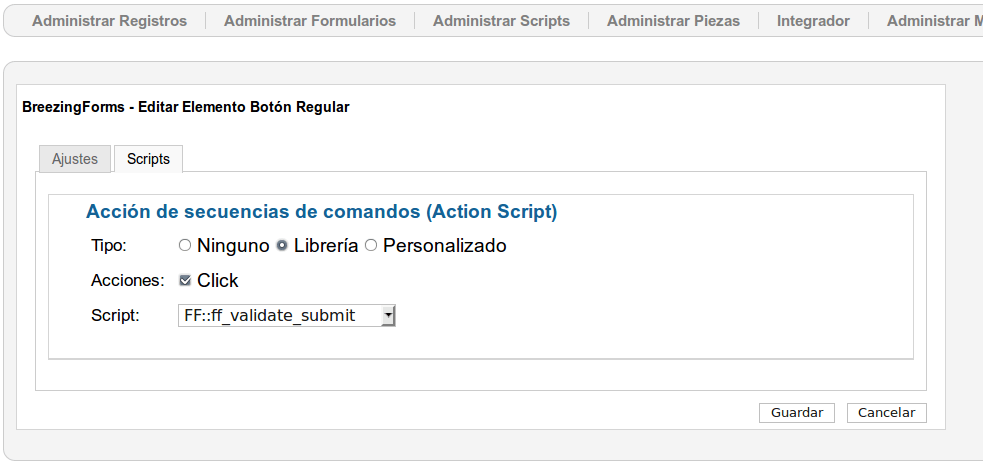The width and height of the screenshot is (983, 461).
Task: Click the Personalizado label text
Action: click(444, 246)
